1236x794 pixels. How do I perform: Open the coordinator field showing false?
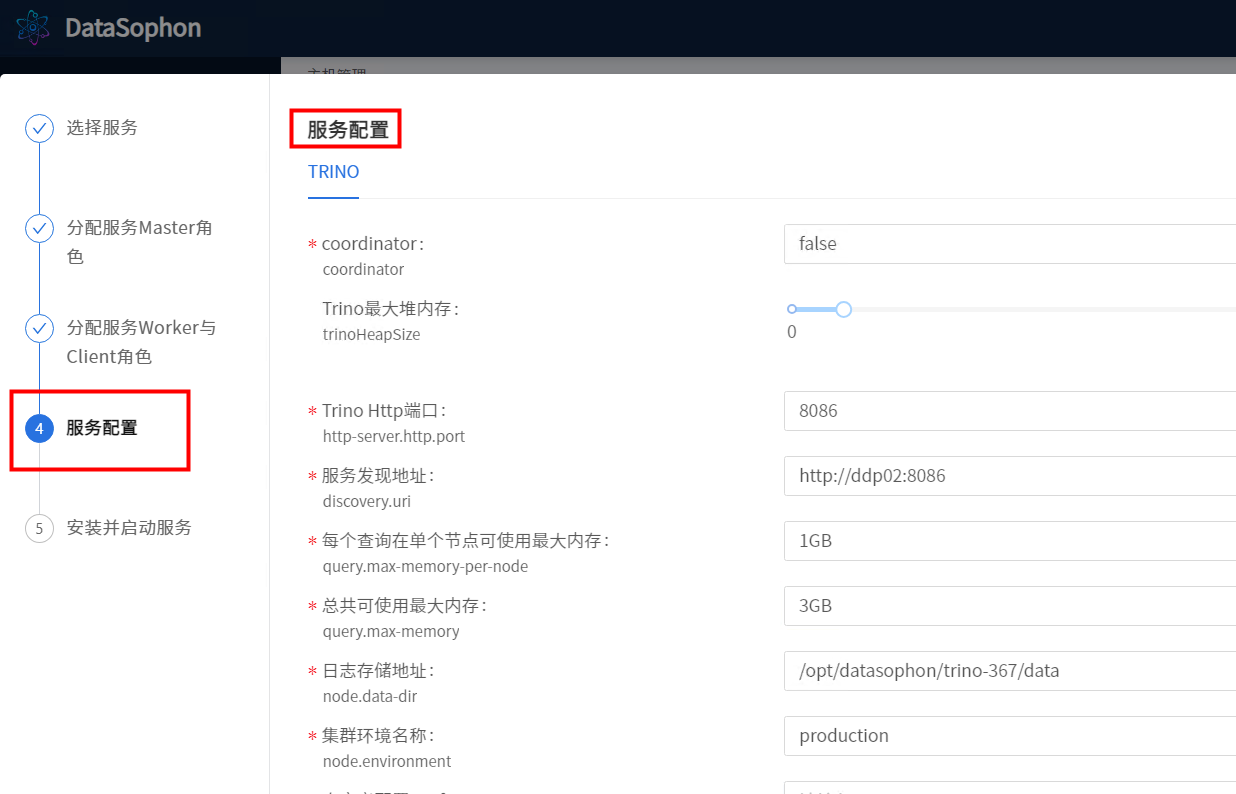[x=1010, y=244]
